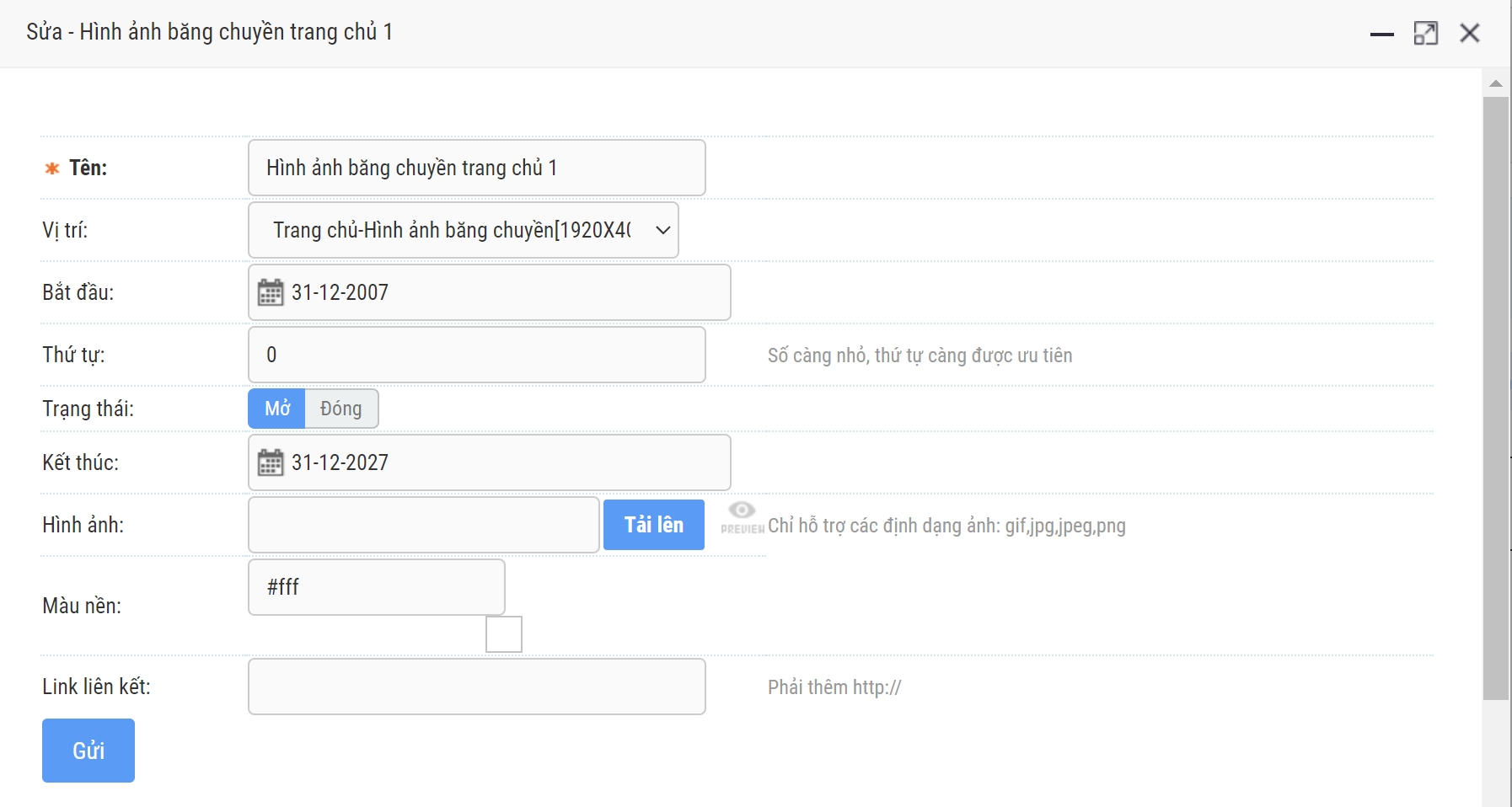The width and height of the screenshot is (1512, 807).
Task: Focus the Tên text field
Action: pos(477,168)
